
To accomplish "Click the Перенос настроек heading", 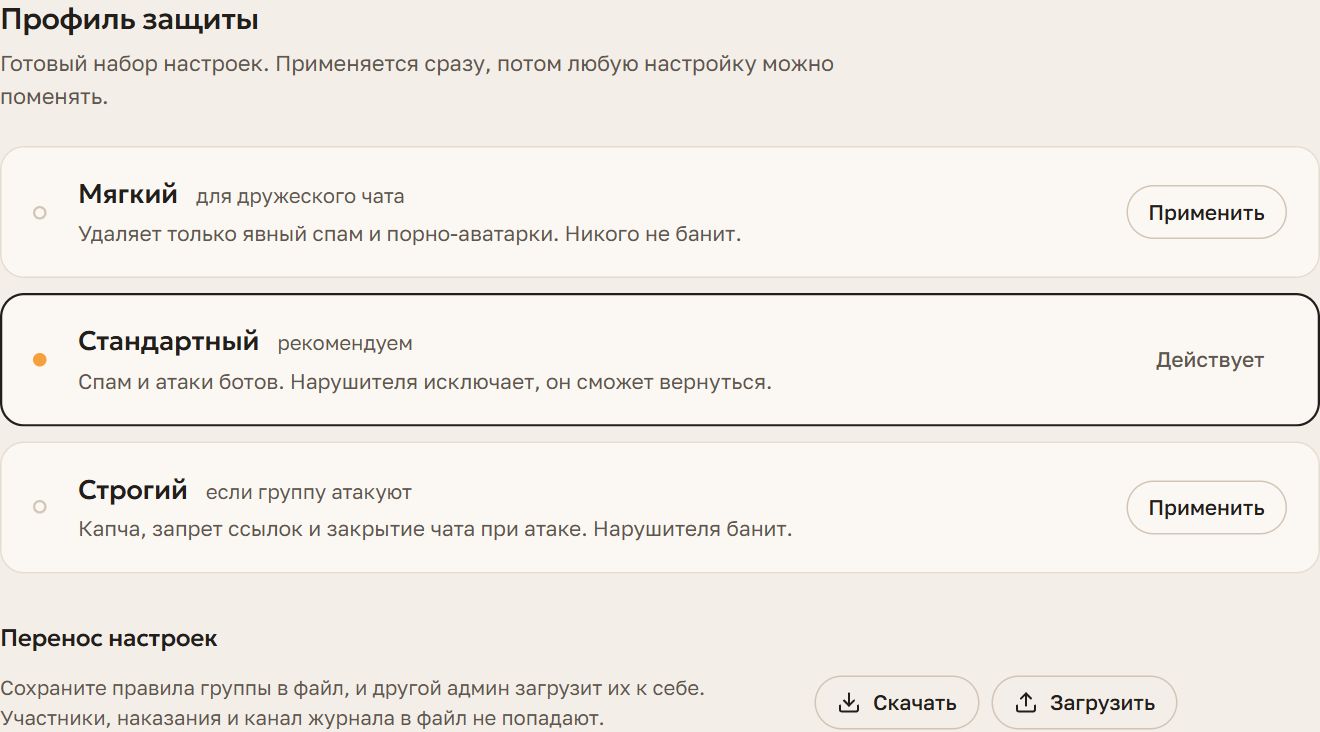I will (x=109, y=638).
